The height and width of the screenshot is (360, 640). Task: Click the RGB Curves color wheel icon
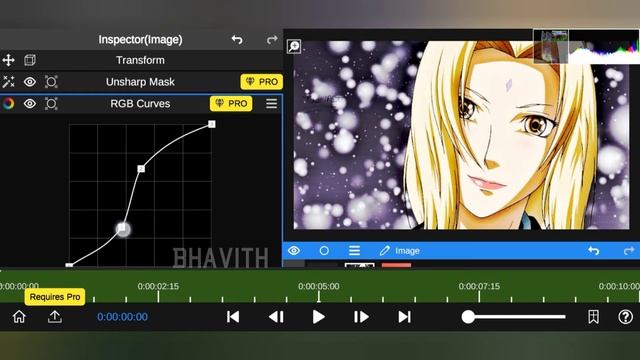(x=8, y=104)
